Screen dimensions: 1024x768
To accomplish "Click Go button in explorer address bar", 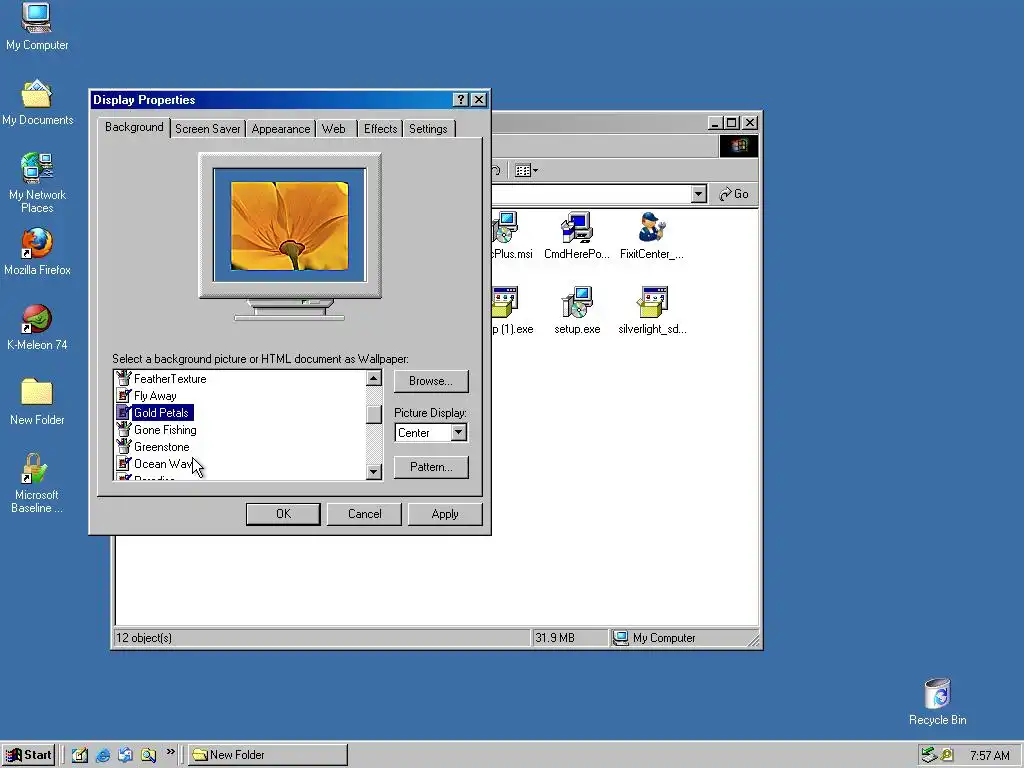I will pyautogui.click(x=733, y=194).
